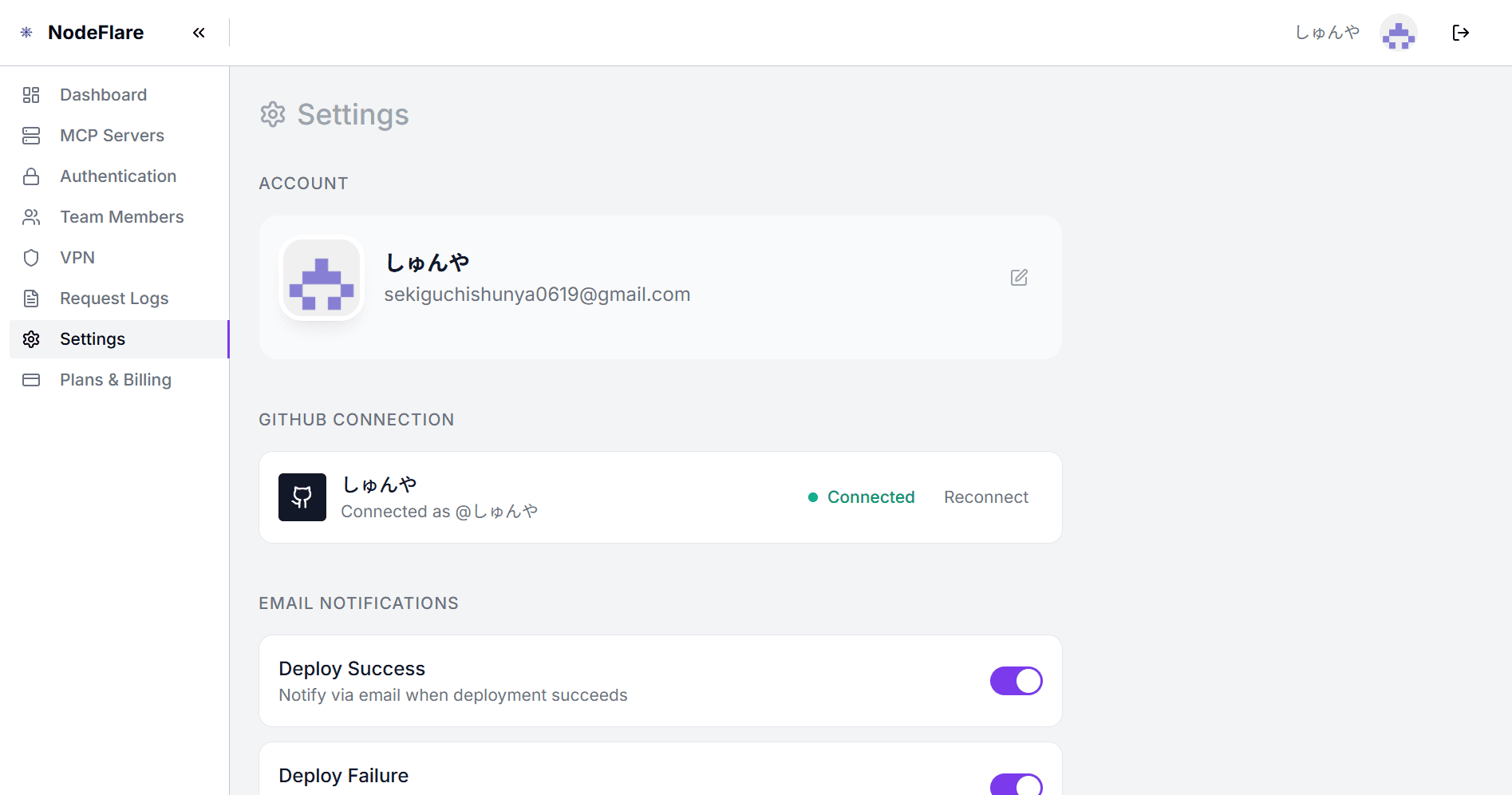Open the user avatar in the top bar
This screenshot has width=1512, height=795.
point(1399,33)
